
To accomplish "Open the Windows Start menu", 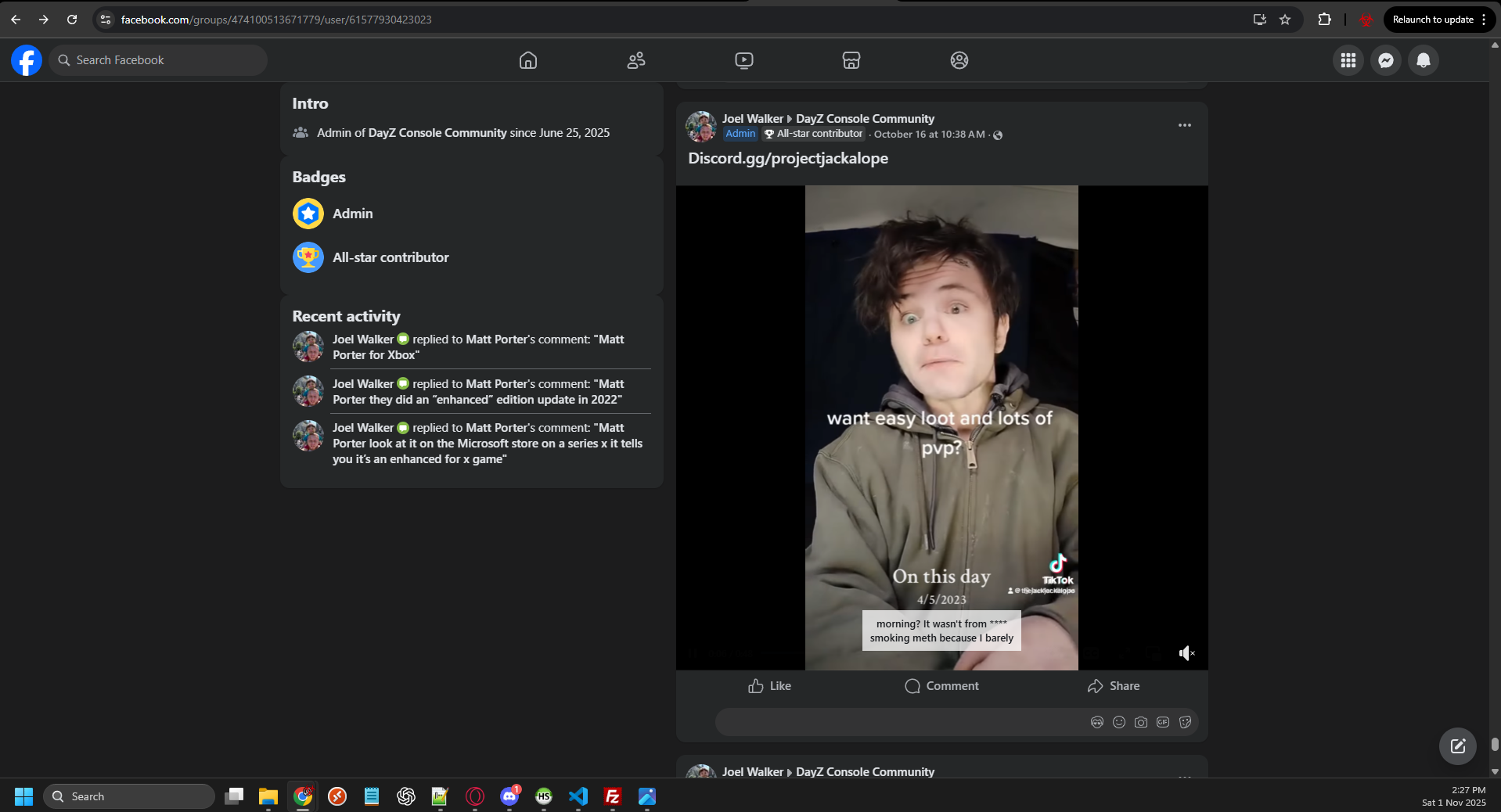I will tap(23, 796).
